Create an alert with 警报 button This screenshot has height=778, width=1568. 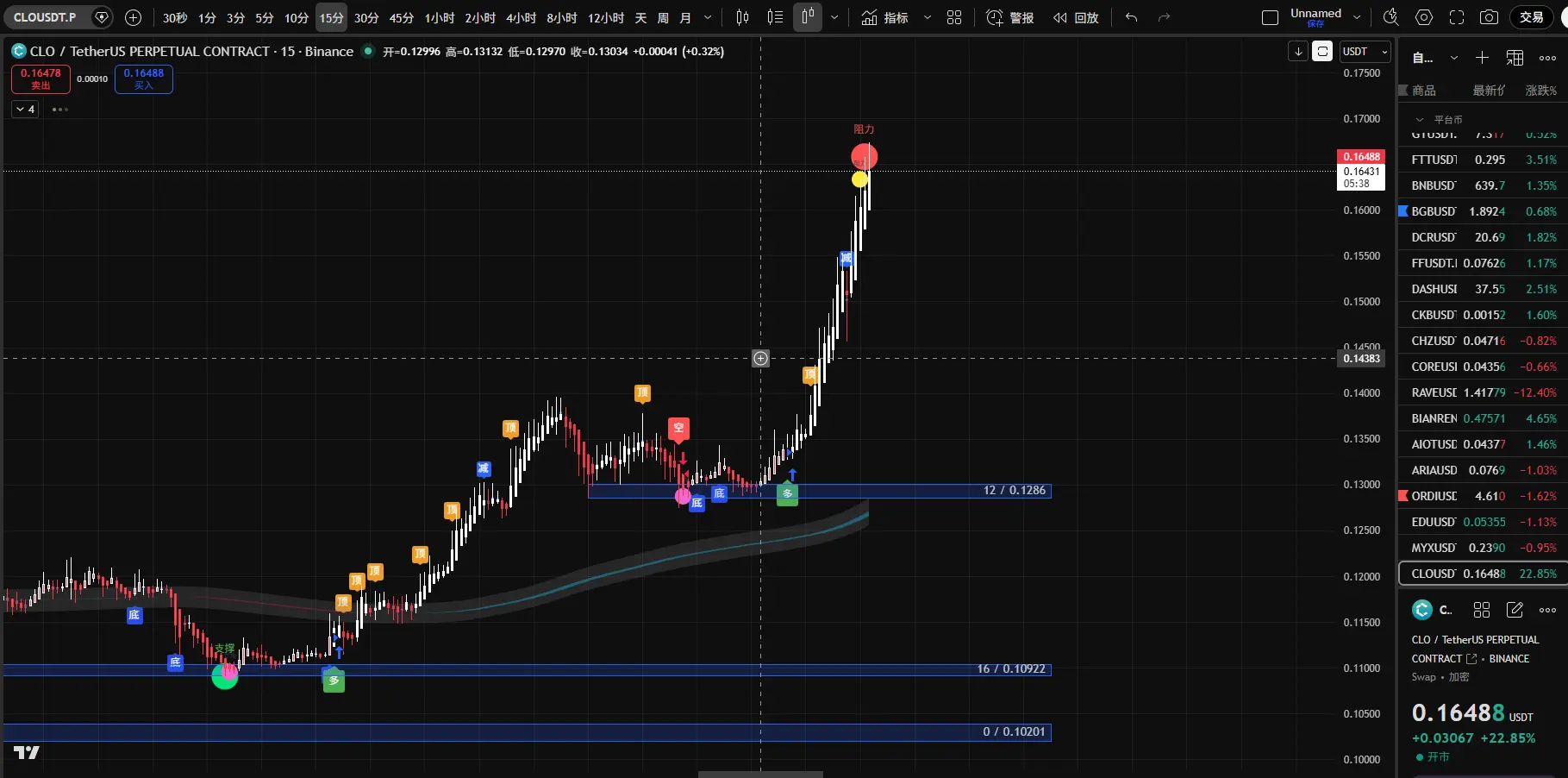click(1010, 17)
